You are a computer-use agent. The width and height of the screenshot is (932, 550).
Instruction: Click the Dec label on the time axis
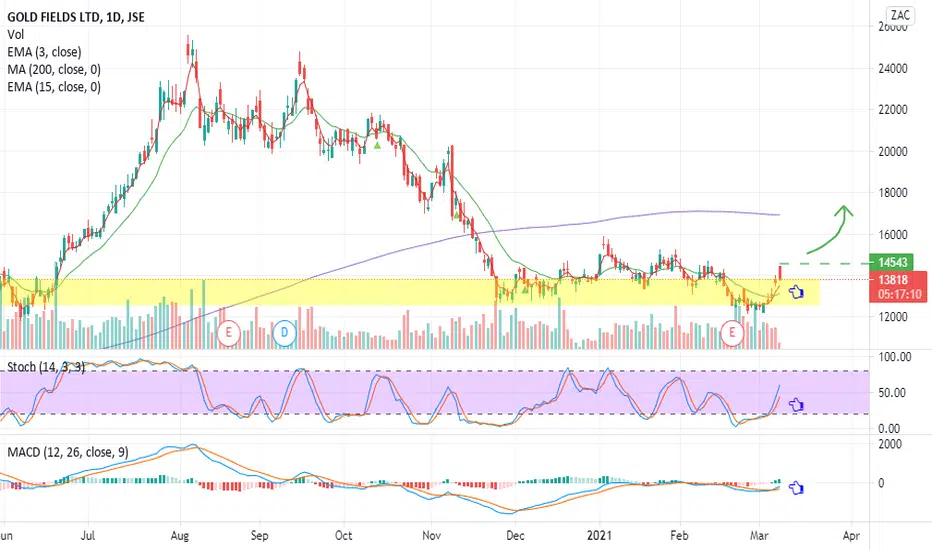(x=515, y=535)
